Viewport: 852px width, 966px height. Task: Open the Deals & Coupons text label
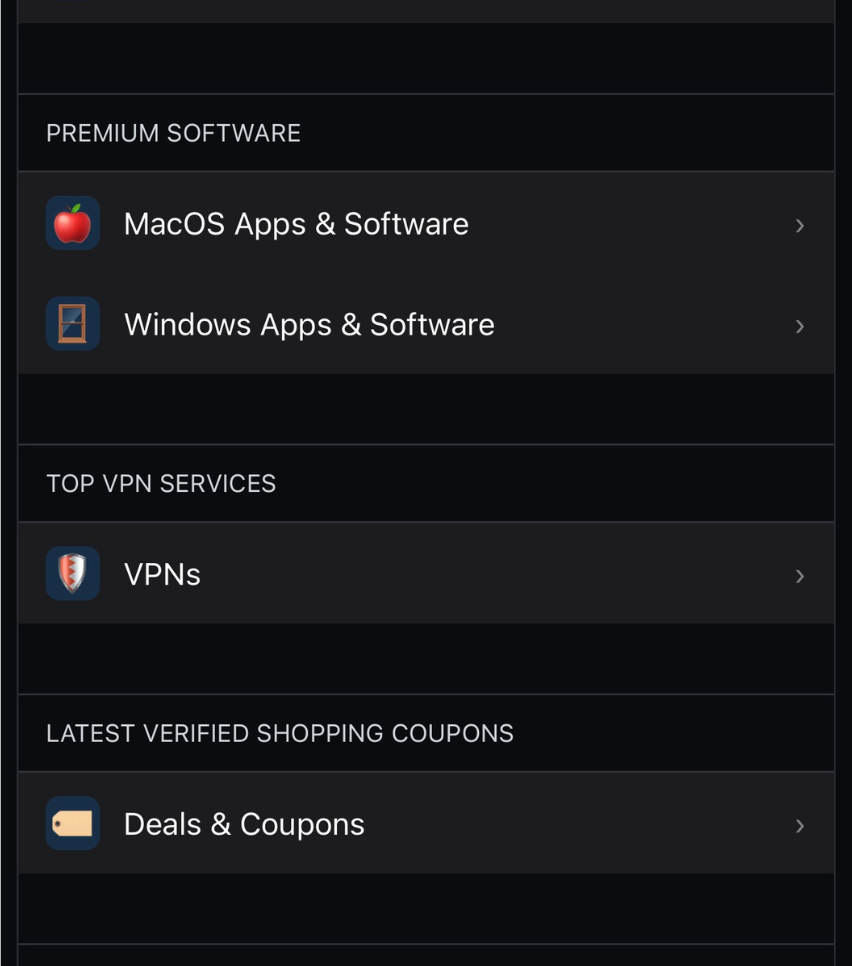244,825
